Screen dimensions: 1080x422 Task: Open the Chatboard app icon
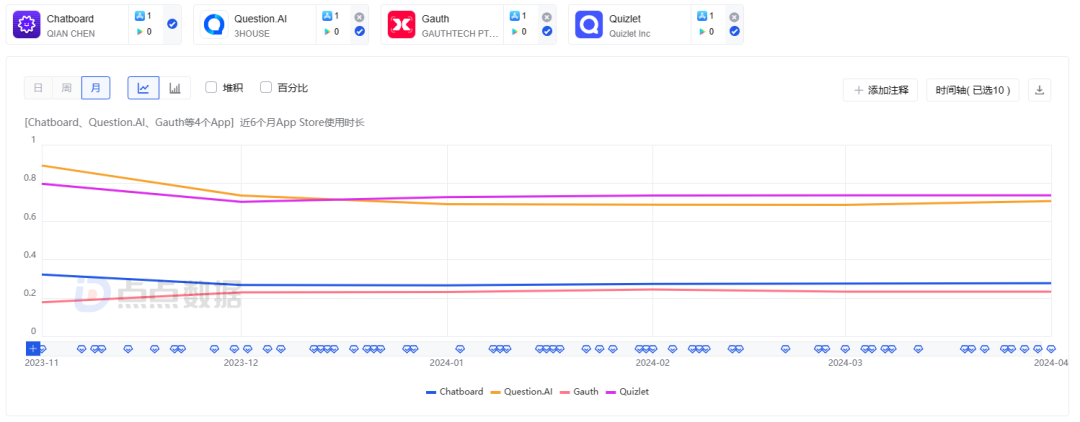(27, 24)
